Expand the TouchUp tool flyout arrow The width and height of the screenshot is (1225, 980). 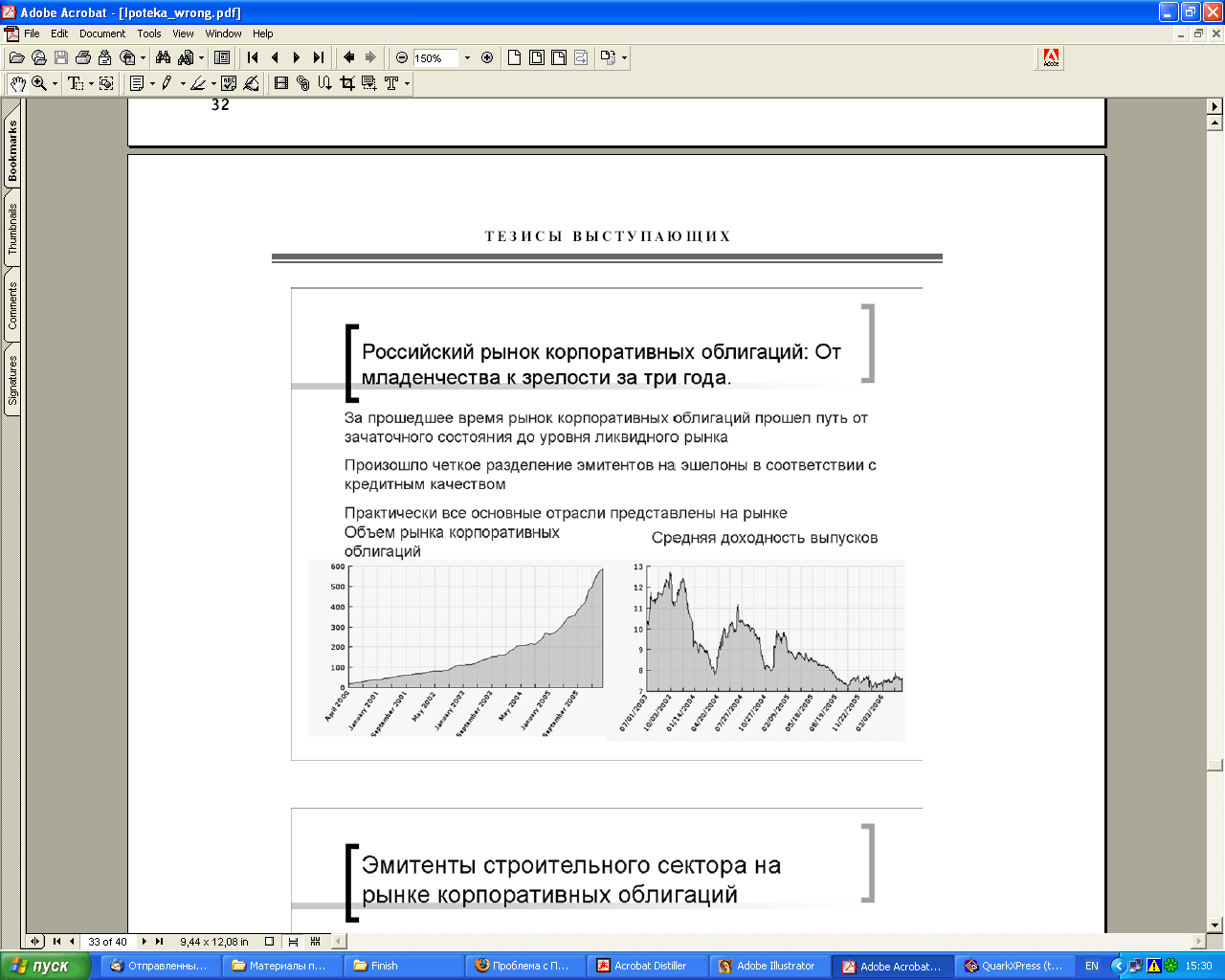(x=407, y=83)
